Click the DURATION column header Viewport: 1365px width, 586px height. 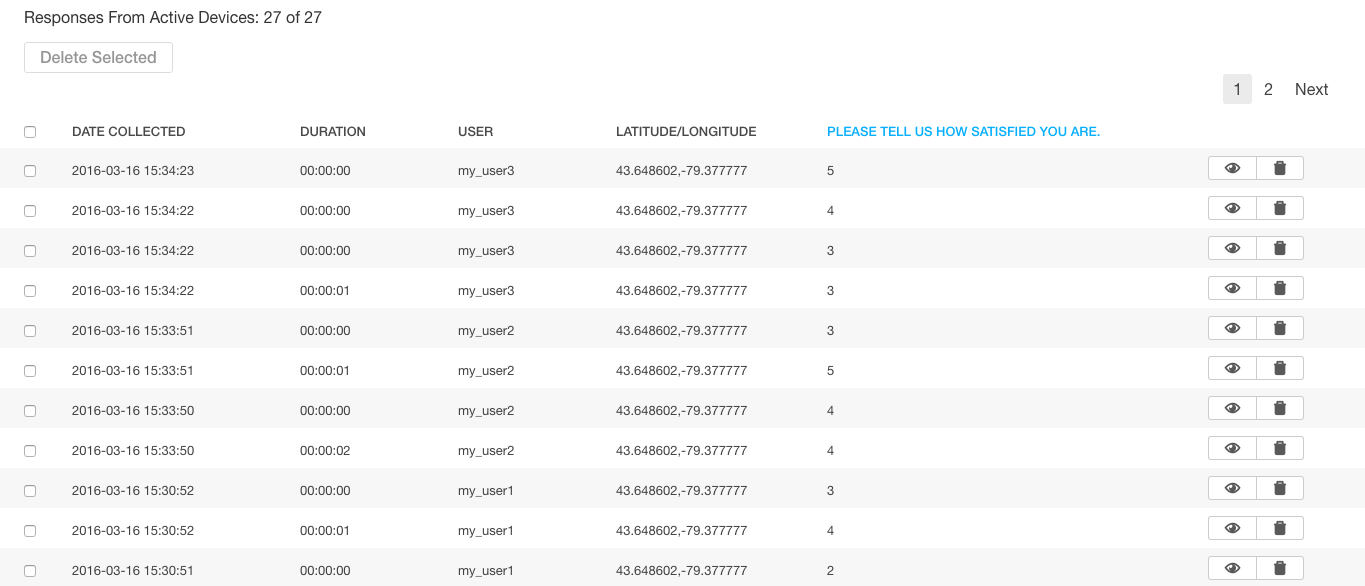coord(333,131)
